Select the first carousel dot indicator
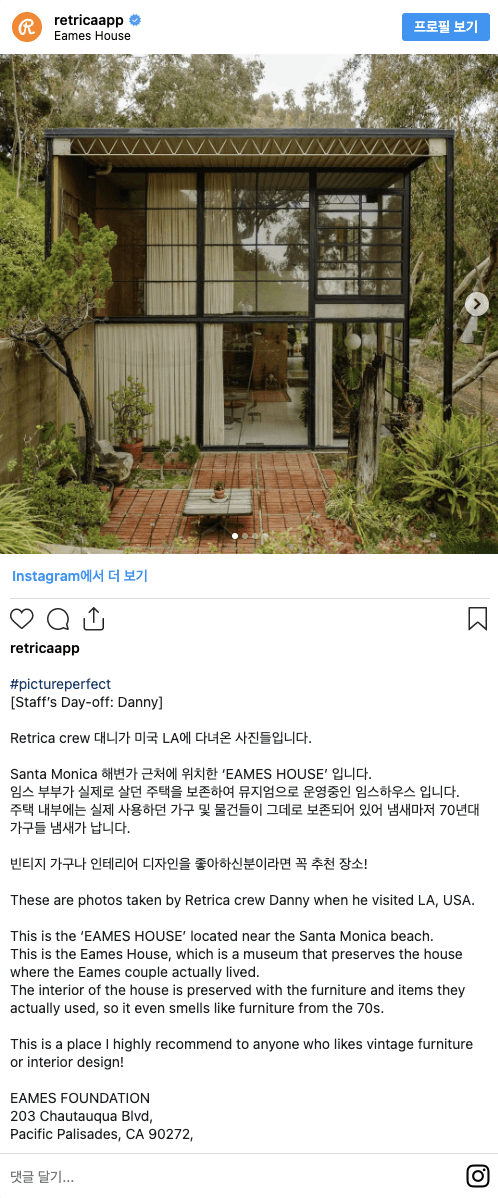 (x=235, y=536)
